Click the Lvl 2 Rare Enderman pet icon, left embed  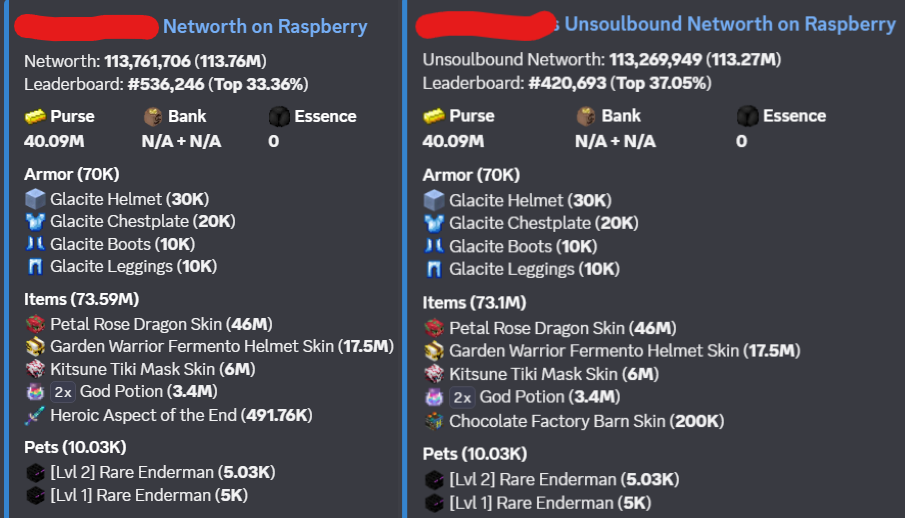point(35,472)
